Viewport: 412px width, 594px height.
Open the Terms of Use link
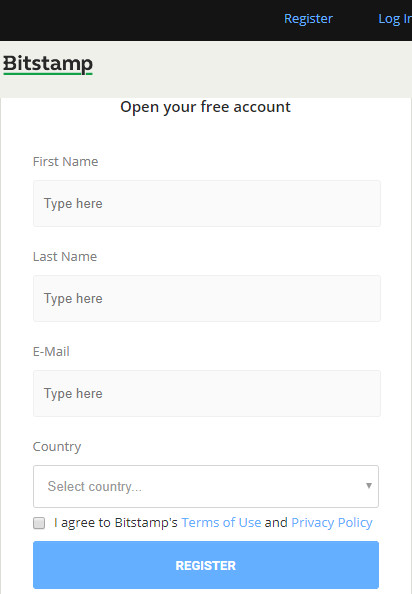click(222, 522)
